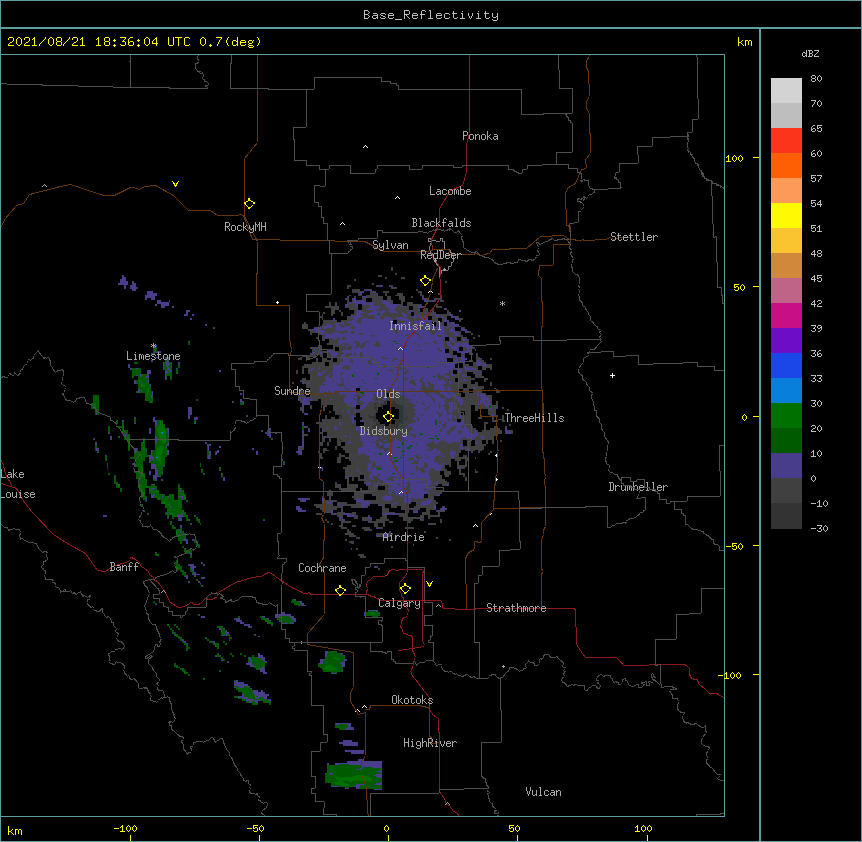Click the yellow V marker northwest of RockyMH
The width and height of the screenshot is (862, 842).
click(175, 184)
